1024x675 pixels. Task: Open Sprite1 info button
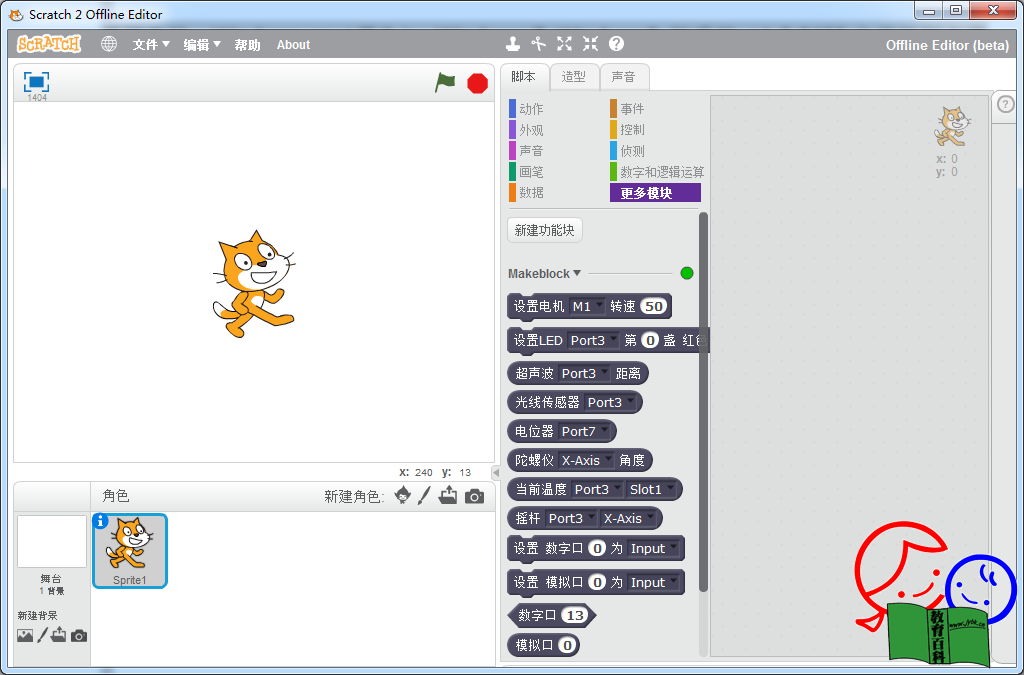[100, 521]
